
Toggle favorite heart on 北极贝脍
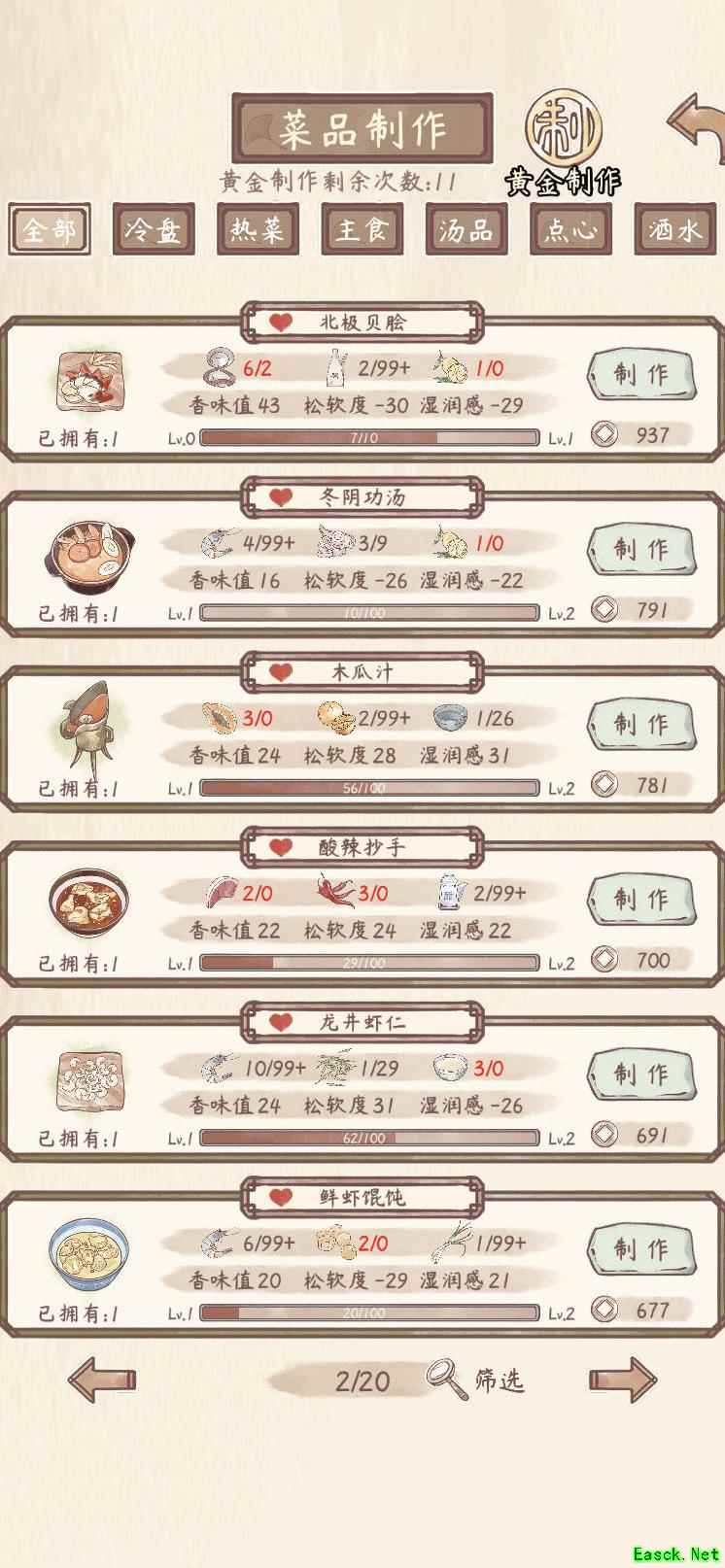[281, 323]
